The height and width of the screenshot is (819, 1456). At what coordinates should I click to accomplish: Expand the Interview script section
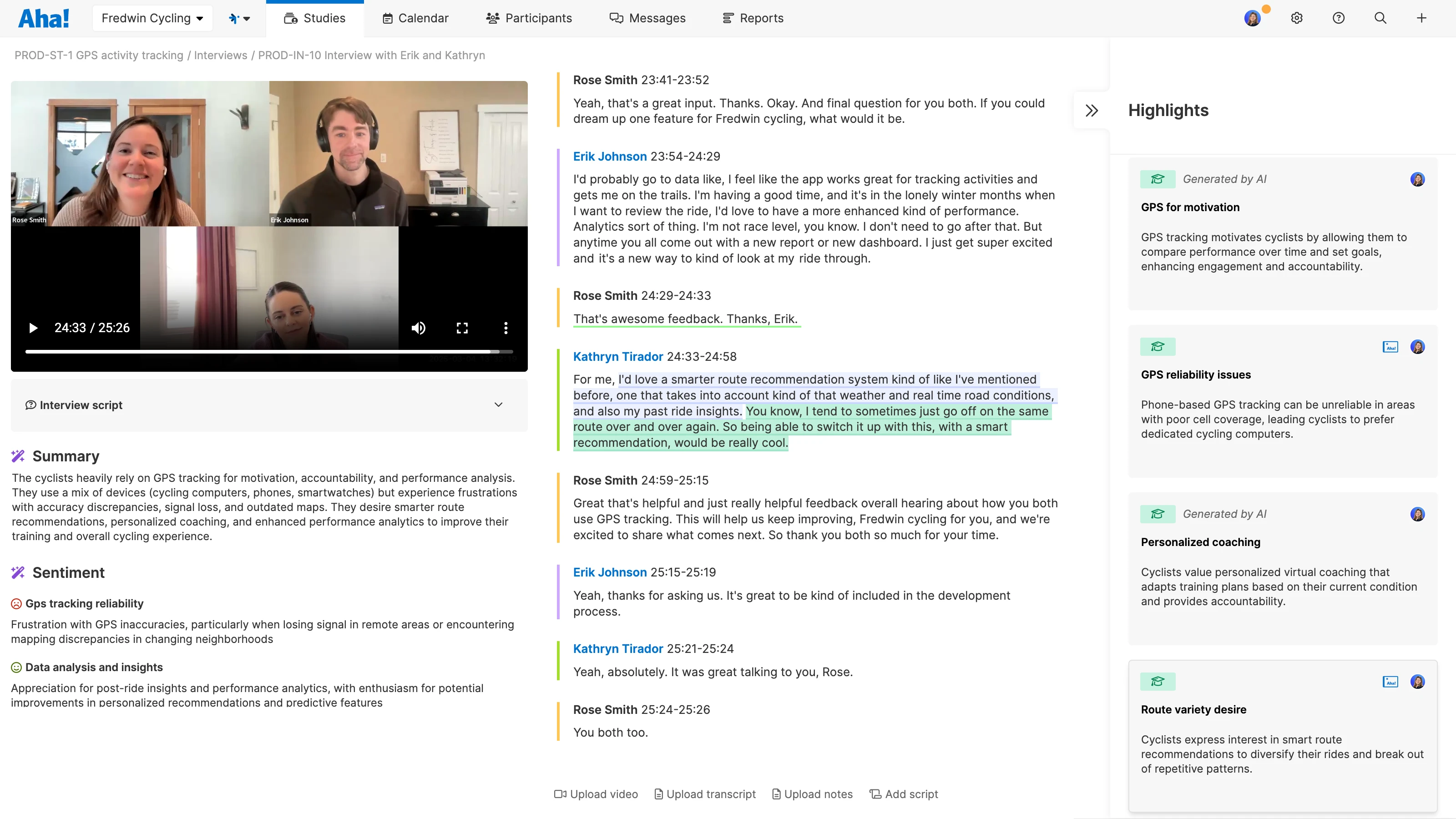(x=498, y=404)
